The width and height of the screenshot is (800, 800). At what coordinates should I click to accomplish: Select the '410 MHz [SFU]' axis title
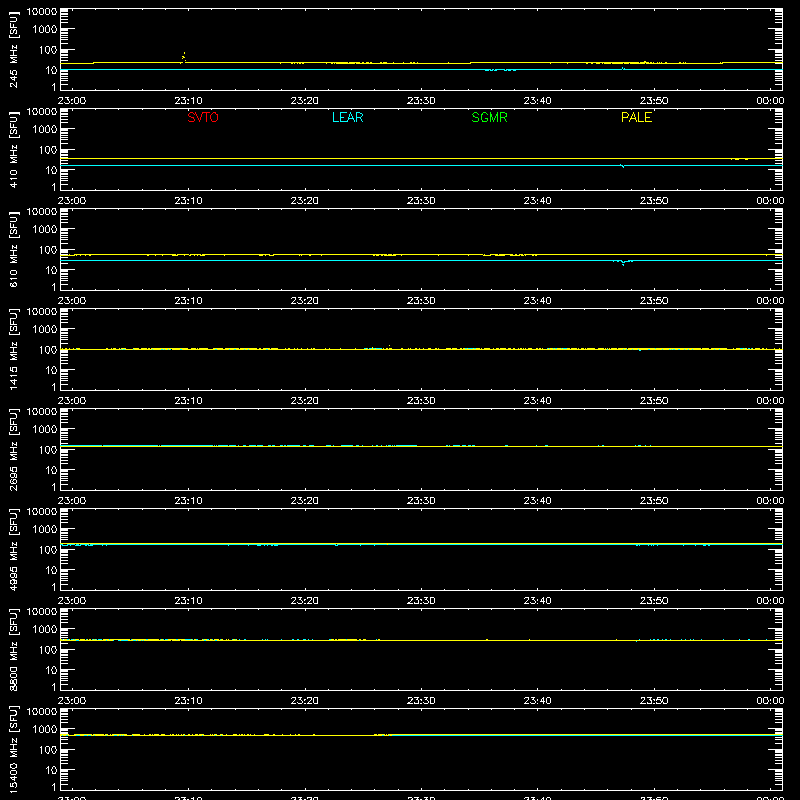click(x=13, y=149)
